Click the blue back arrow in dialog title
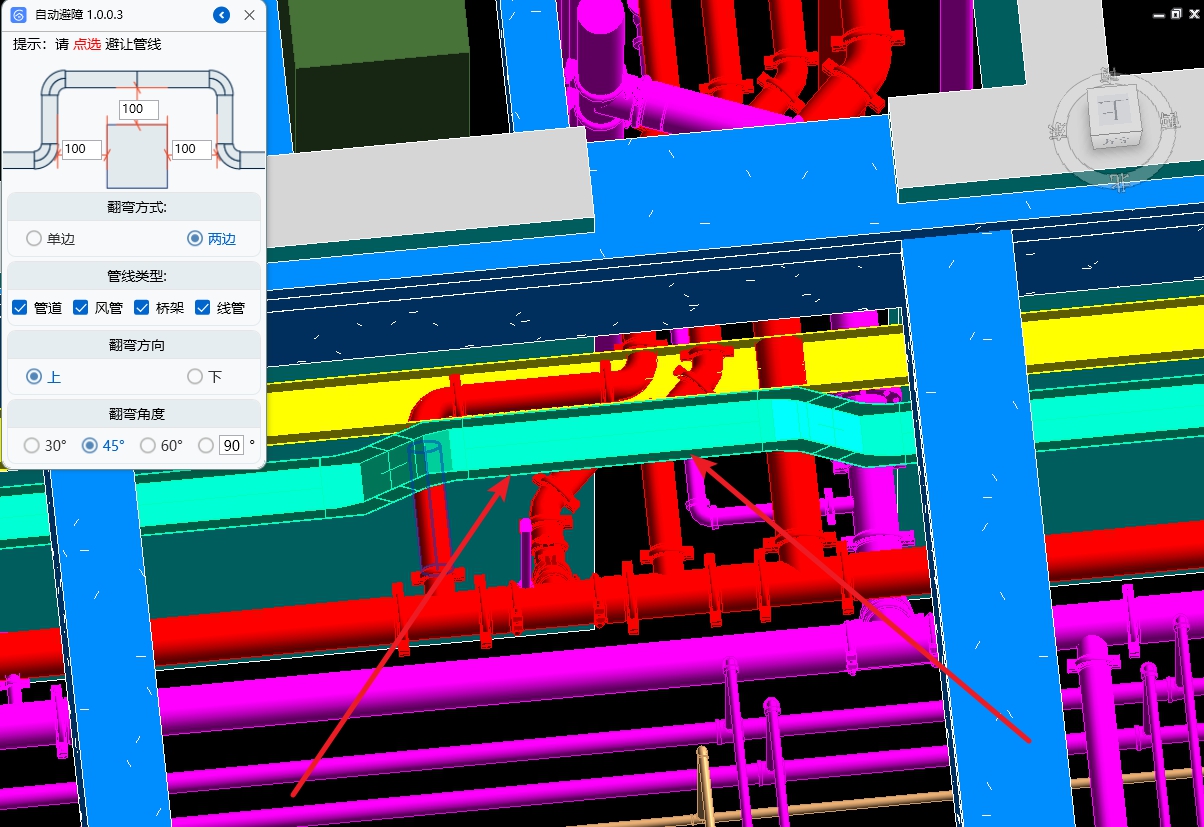This screenshot has width=1204, height=827. [x=222, y=15]
